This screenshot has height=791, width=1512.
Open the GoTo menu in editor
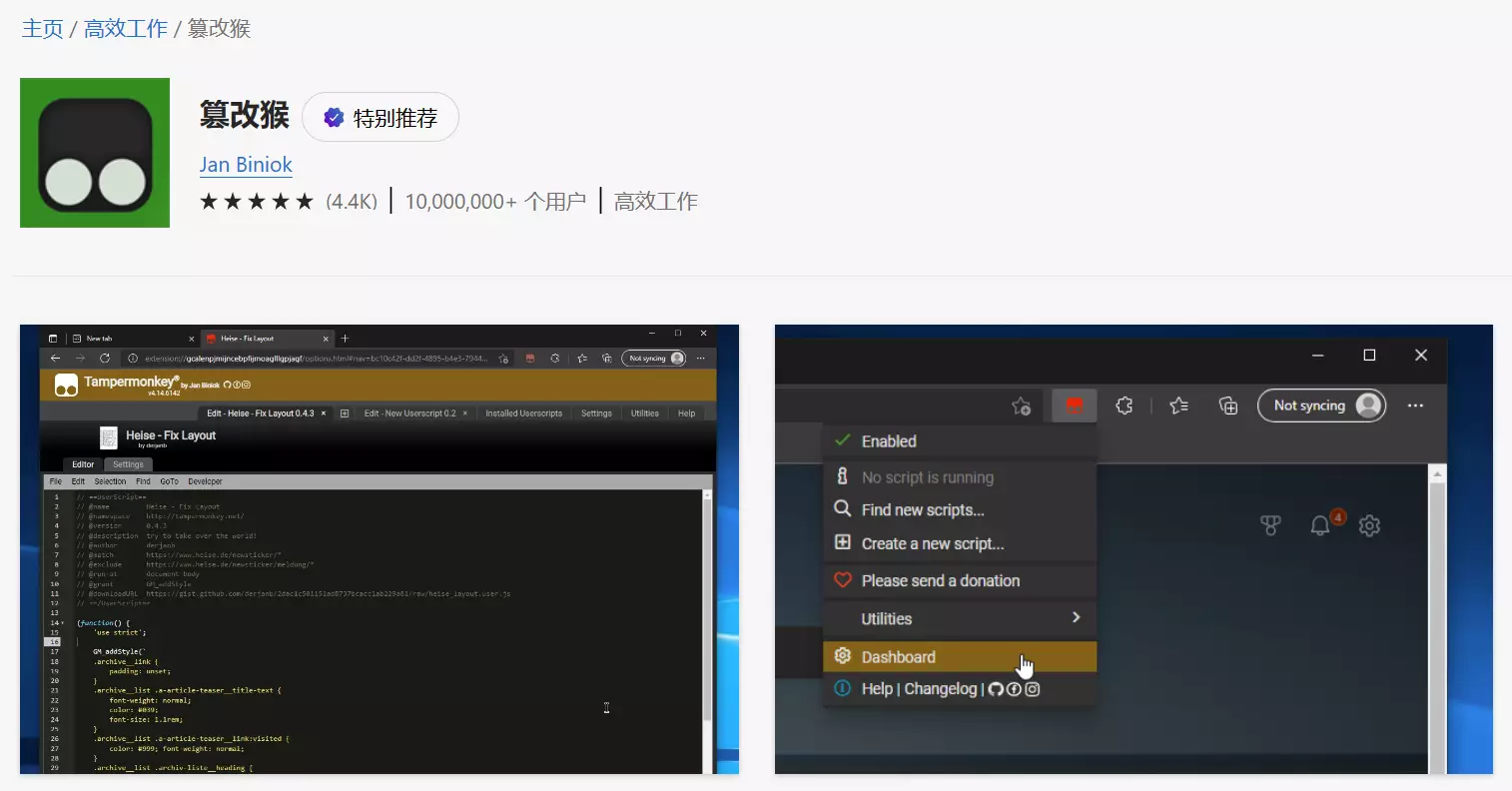(169, 481)
